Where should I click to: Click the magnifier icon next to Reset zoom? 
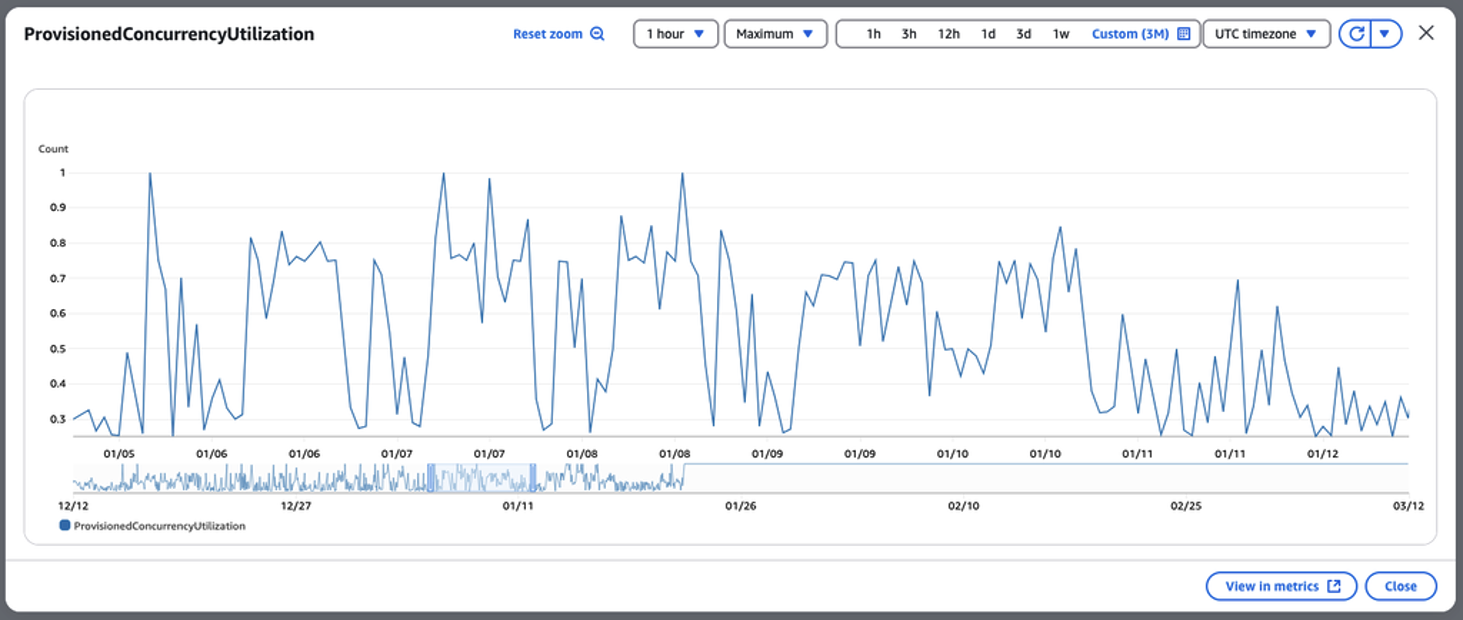(595, 33)
